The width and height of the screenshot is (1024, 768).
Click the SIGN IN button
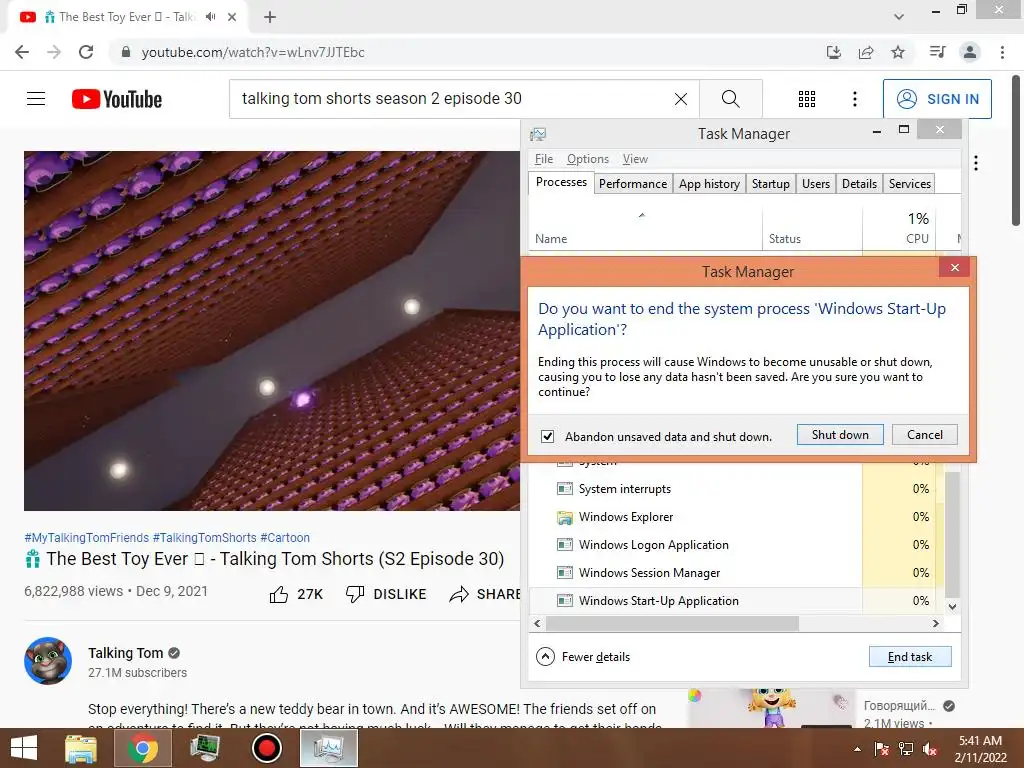pos(937,99)
